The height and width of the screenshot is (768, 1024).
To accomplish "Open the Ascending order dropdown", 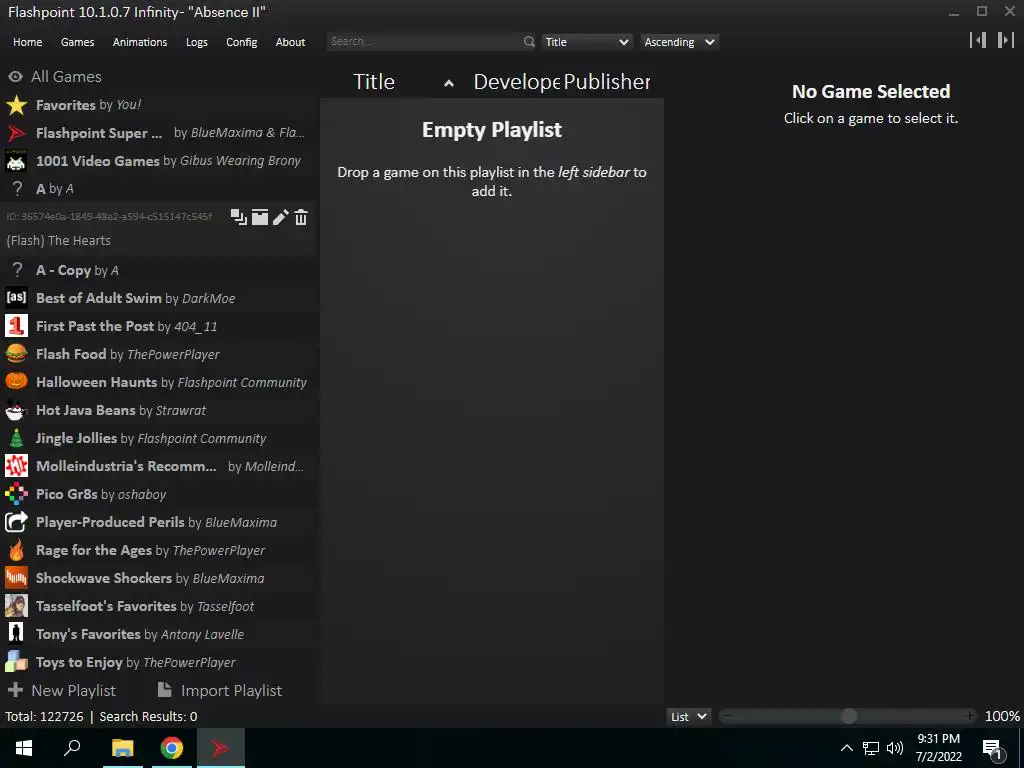I will 679,42.
